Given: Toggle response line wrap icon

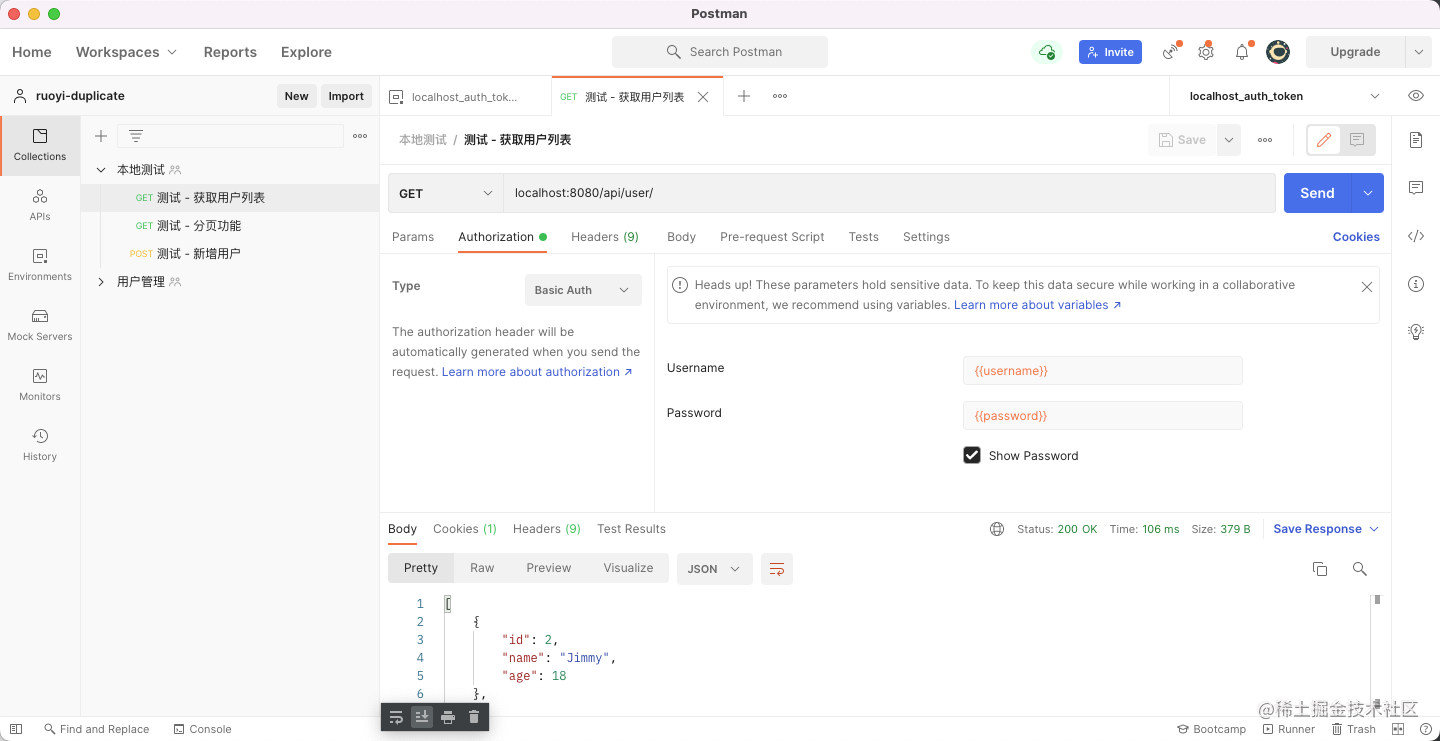Looking at the screenshot, I should tap(777, 569).
